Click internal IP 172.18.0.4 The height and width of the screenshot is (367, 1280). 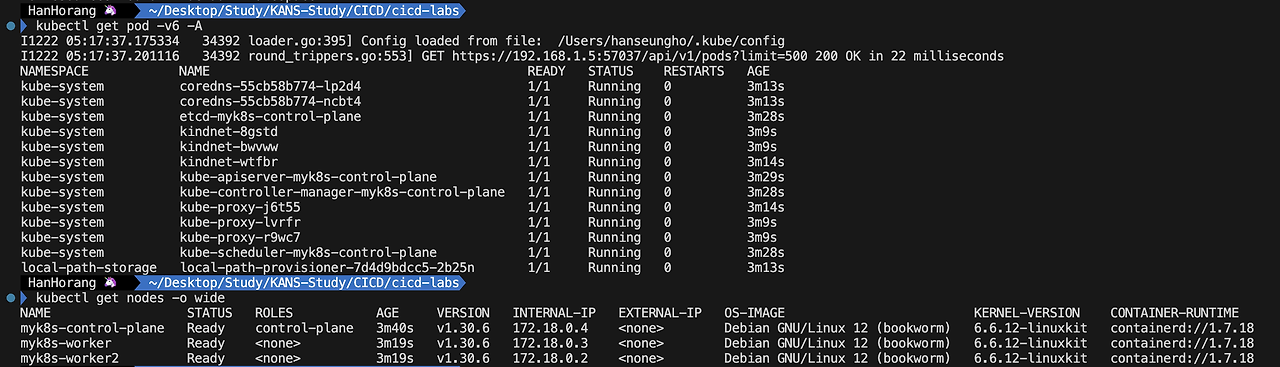pyautogui.click(x=550, y=328)
